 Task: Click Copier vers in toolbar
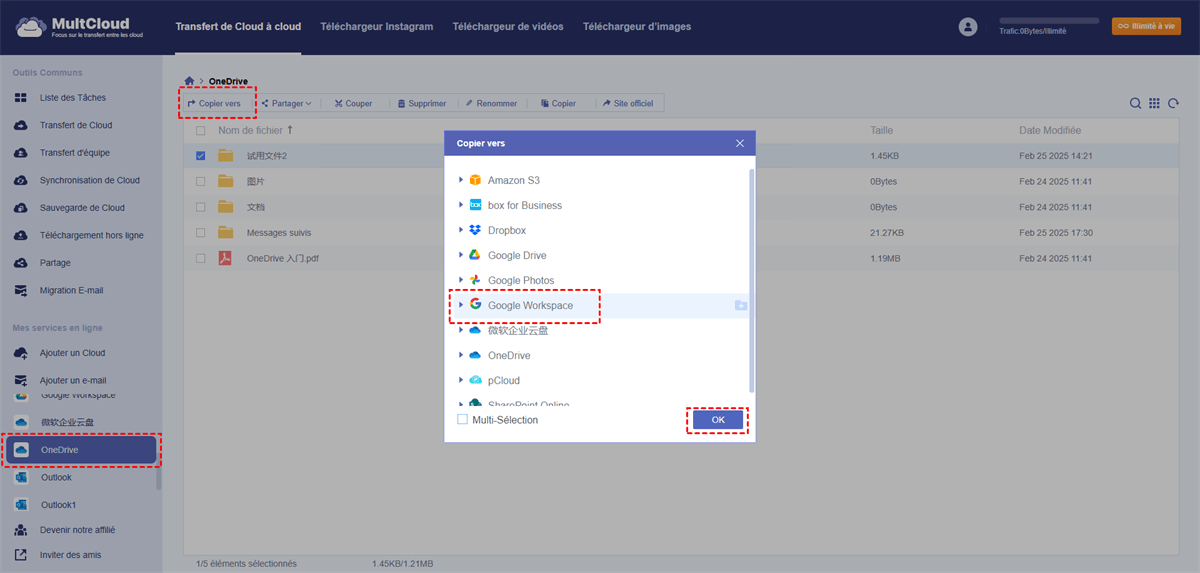214,103
